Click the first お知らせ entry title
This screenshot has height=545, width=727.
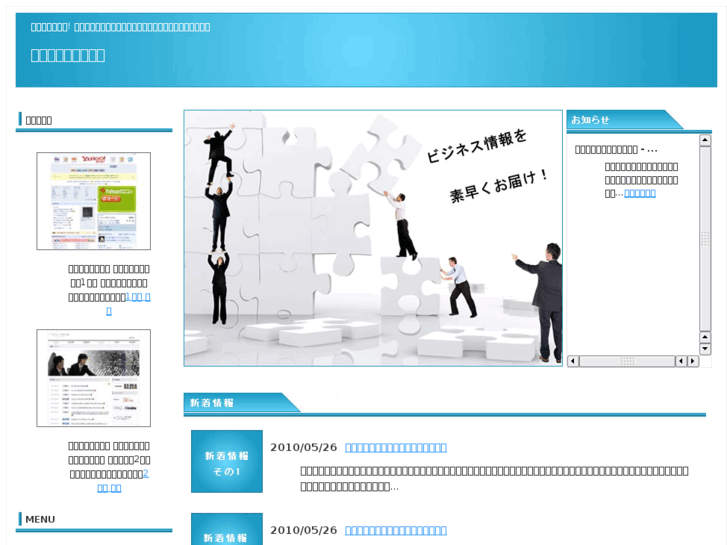point(616,150)
